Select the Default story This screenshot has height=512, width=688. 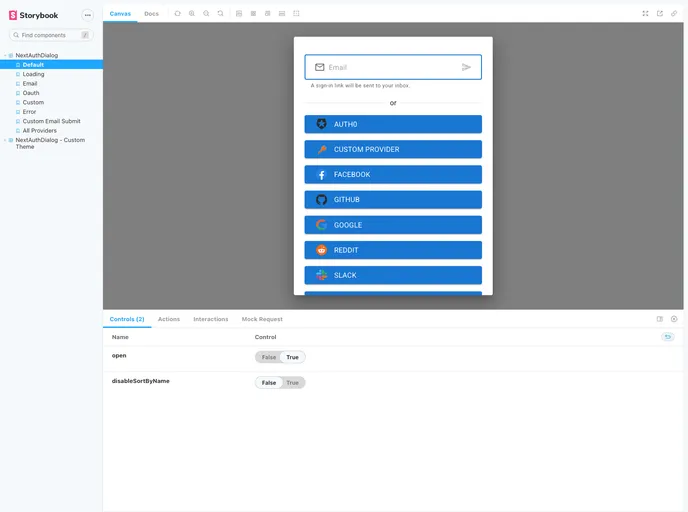click(x=51, y=64)
